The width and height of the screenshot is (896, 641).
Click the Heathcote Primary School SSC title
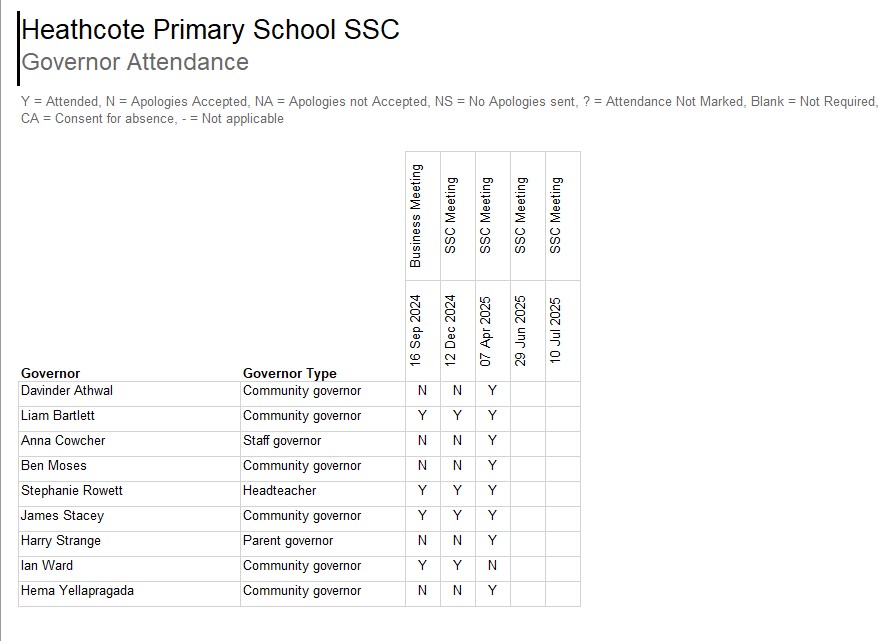(210, 30)
